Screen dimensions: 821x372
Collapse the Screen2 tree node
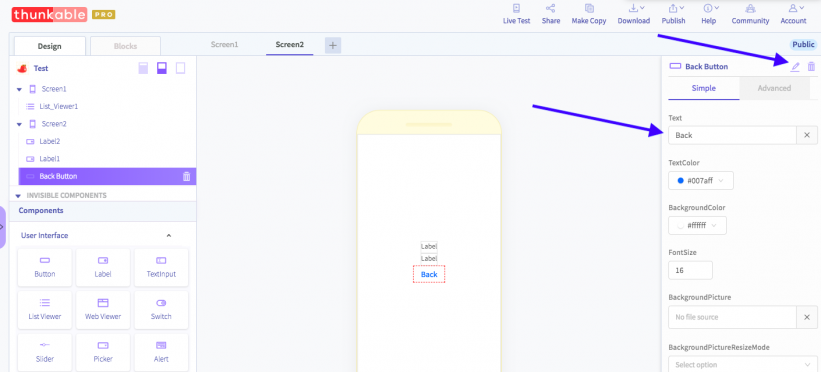[x=19, y=125]
